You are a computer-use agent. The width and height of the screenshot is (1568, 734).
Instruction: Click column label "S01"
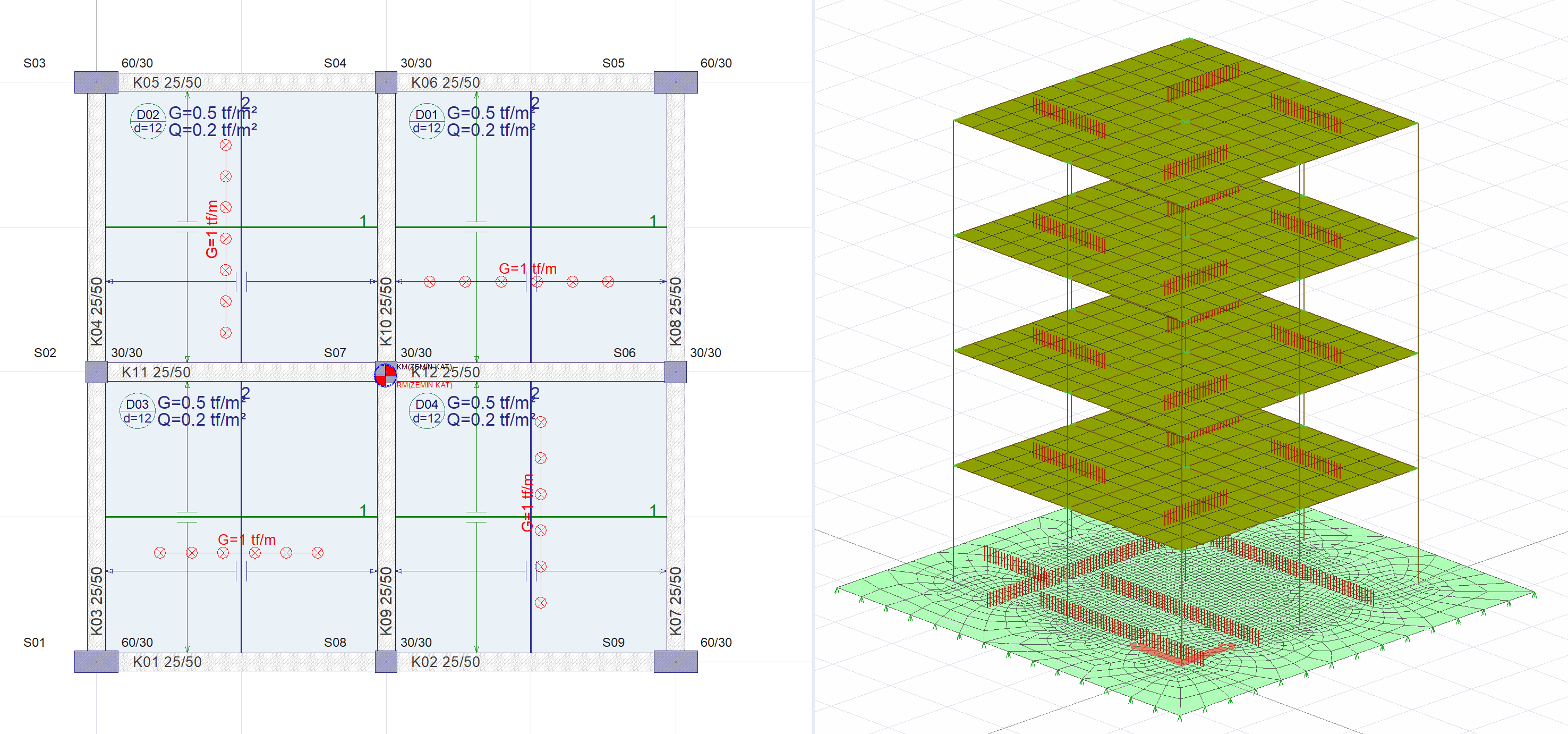[x=34, y=643]
